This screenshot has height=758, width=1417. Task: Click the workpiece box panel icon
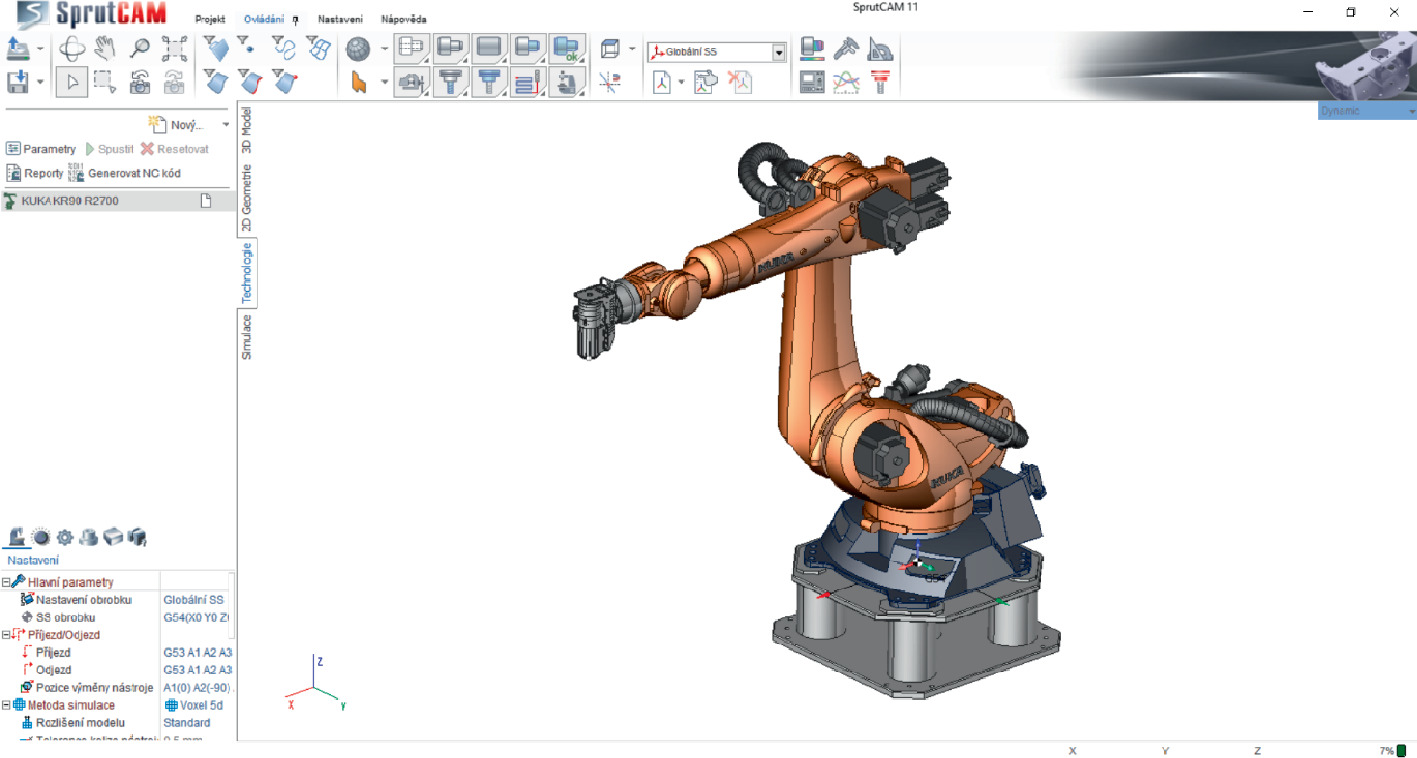(112, 537)
